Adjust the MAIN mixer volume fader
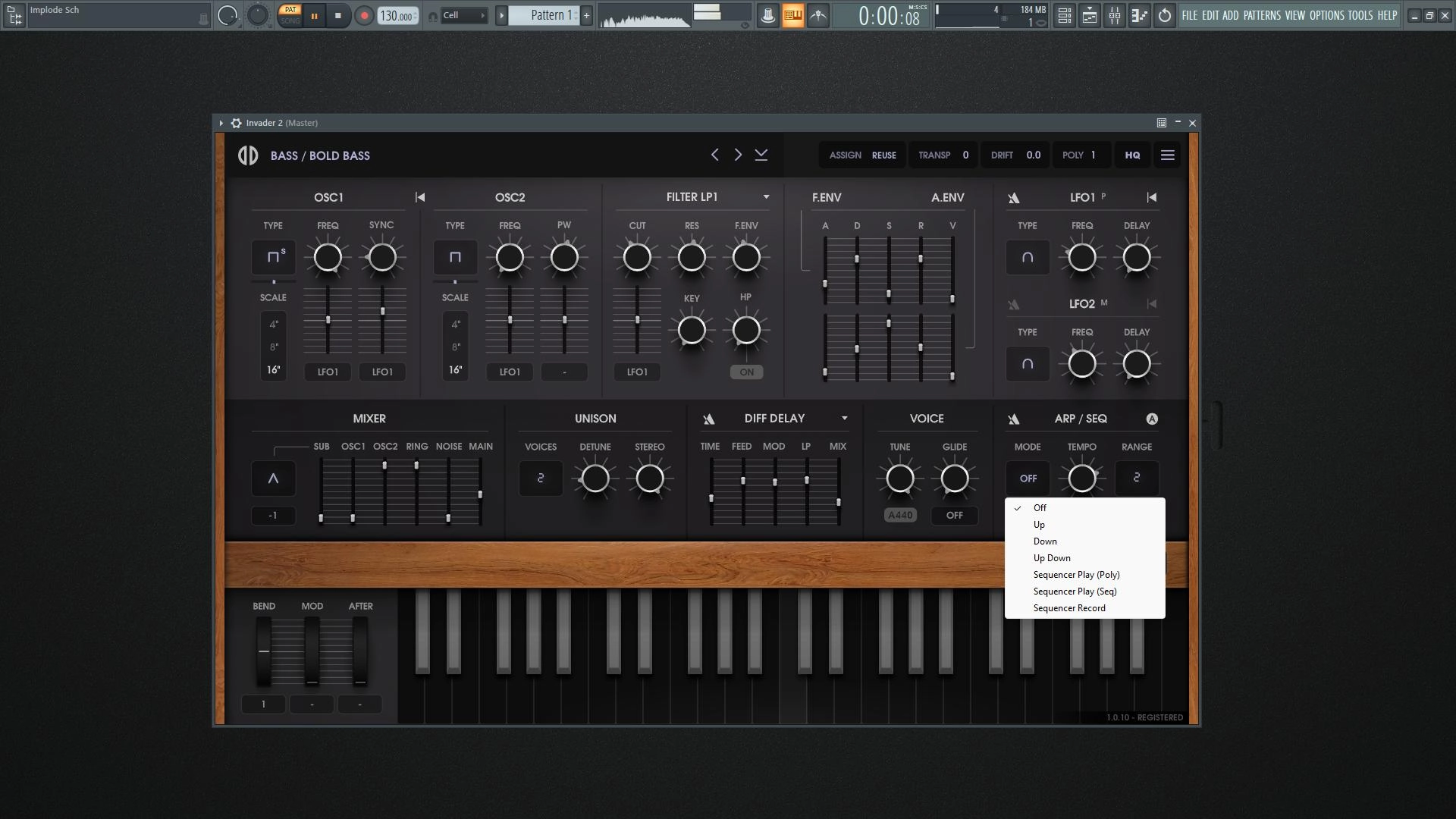 click(x=480, y=494)
